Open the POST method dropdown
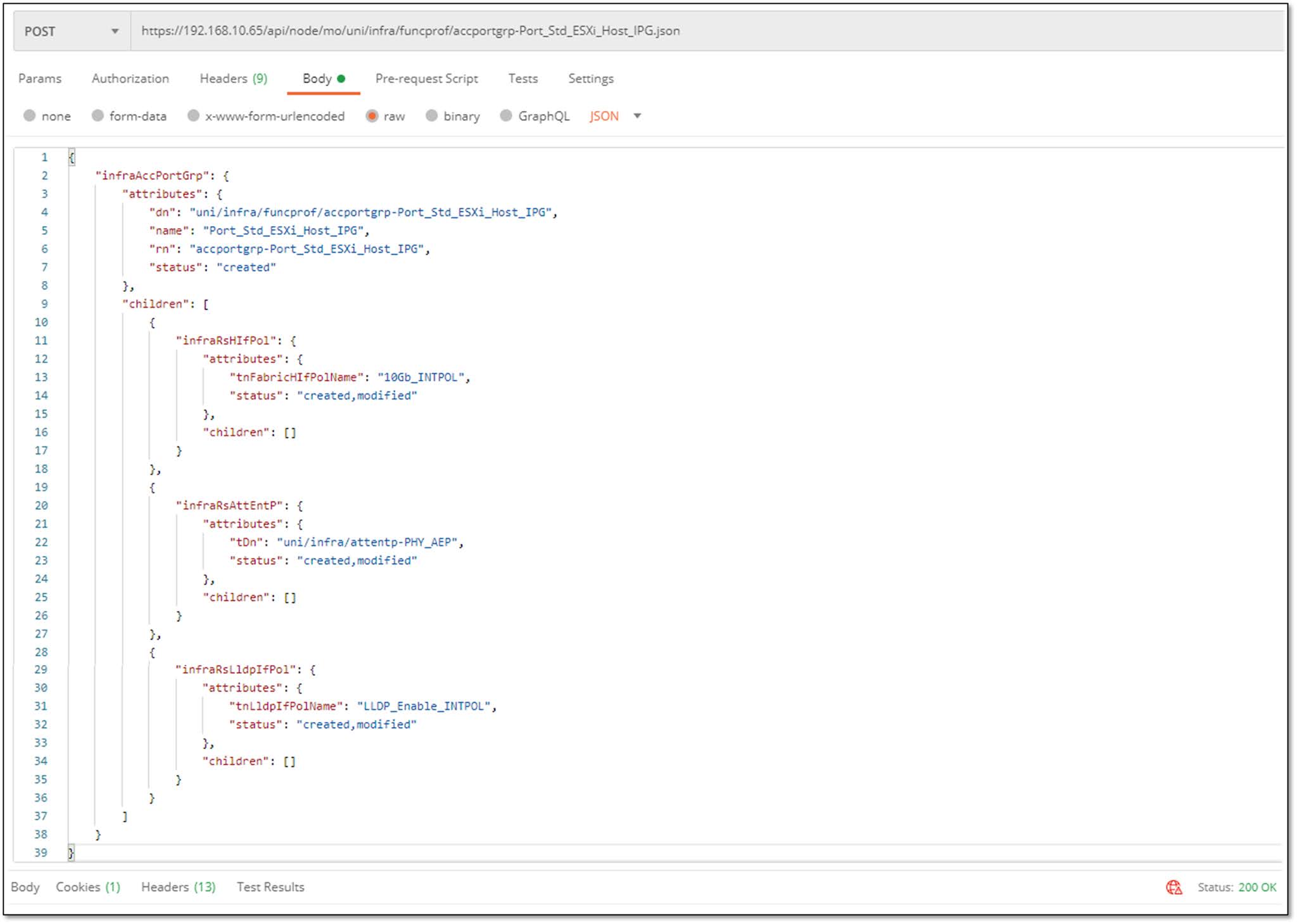 click(72, 31)
